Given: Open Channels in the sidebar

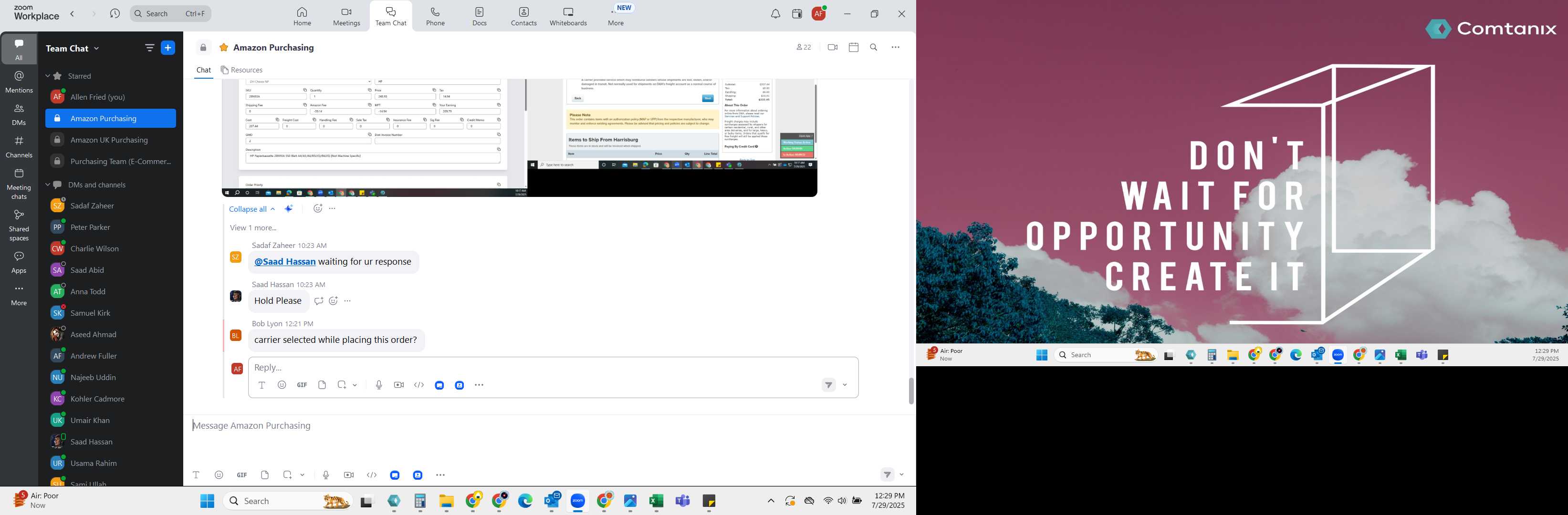Looking at the screenshot, I should click(19, 146).
